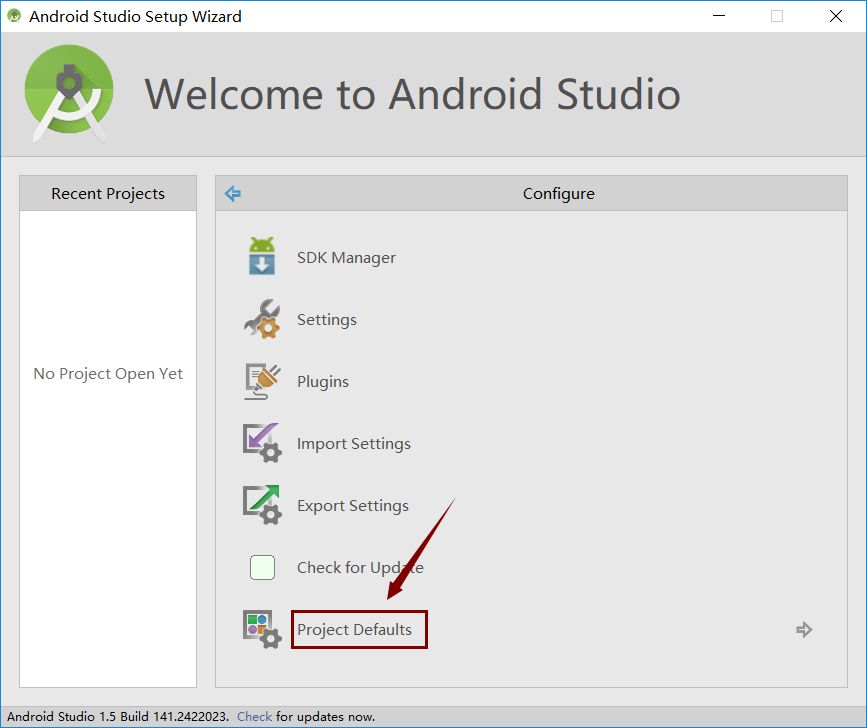Open the Plugins entry

click(323, 382)
